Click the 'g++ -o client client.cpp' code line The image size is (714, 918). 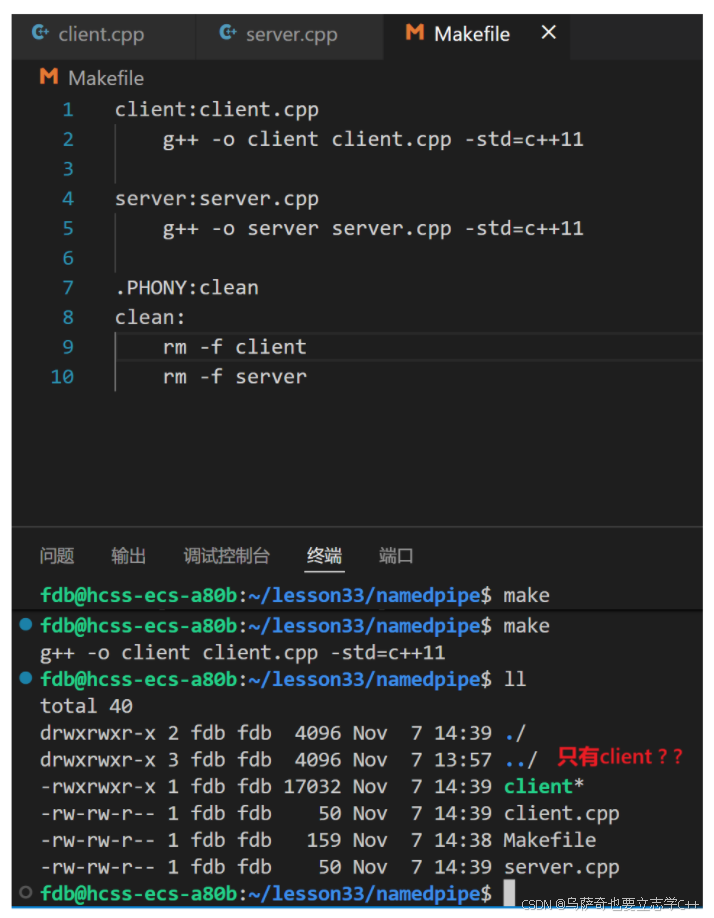[373, 140]
